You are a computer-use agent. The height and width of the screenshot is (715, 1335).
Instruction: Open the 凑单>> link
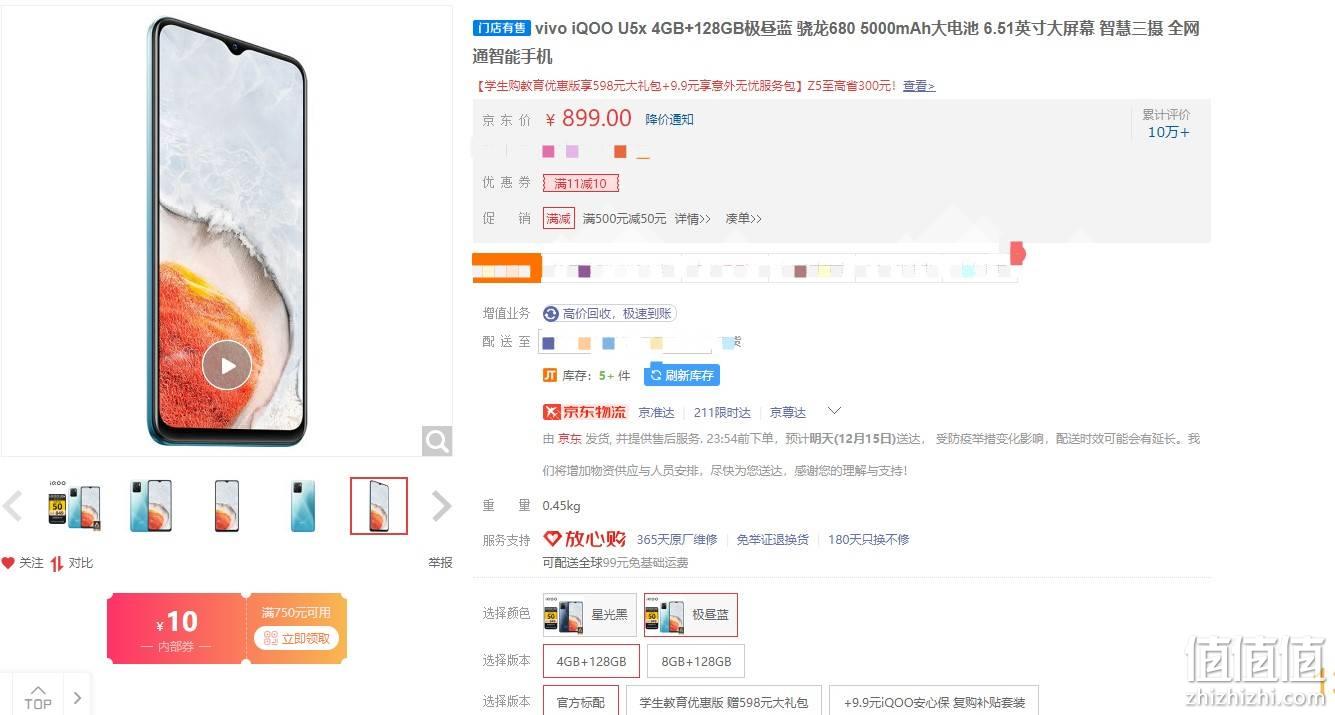[743, 218]
